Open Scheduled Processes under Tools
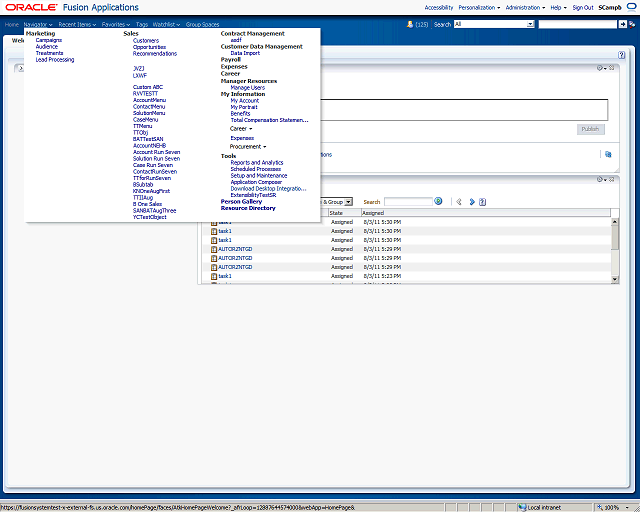 click(x=256, y=169)
